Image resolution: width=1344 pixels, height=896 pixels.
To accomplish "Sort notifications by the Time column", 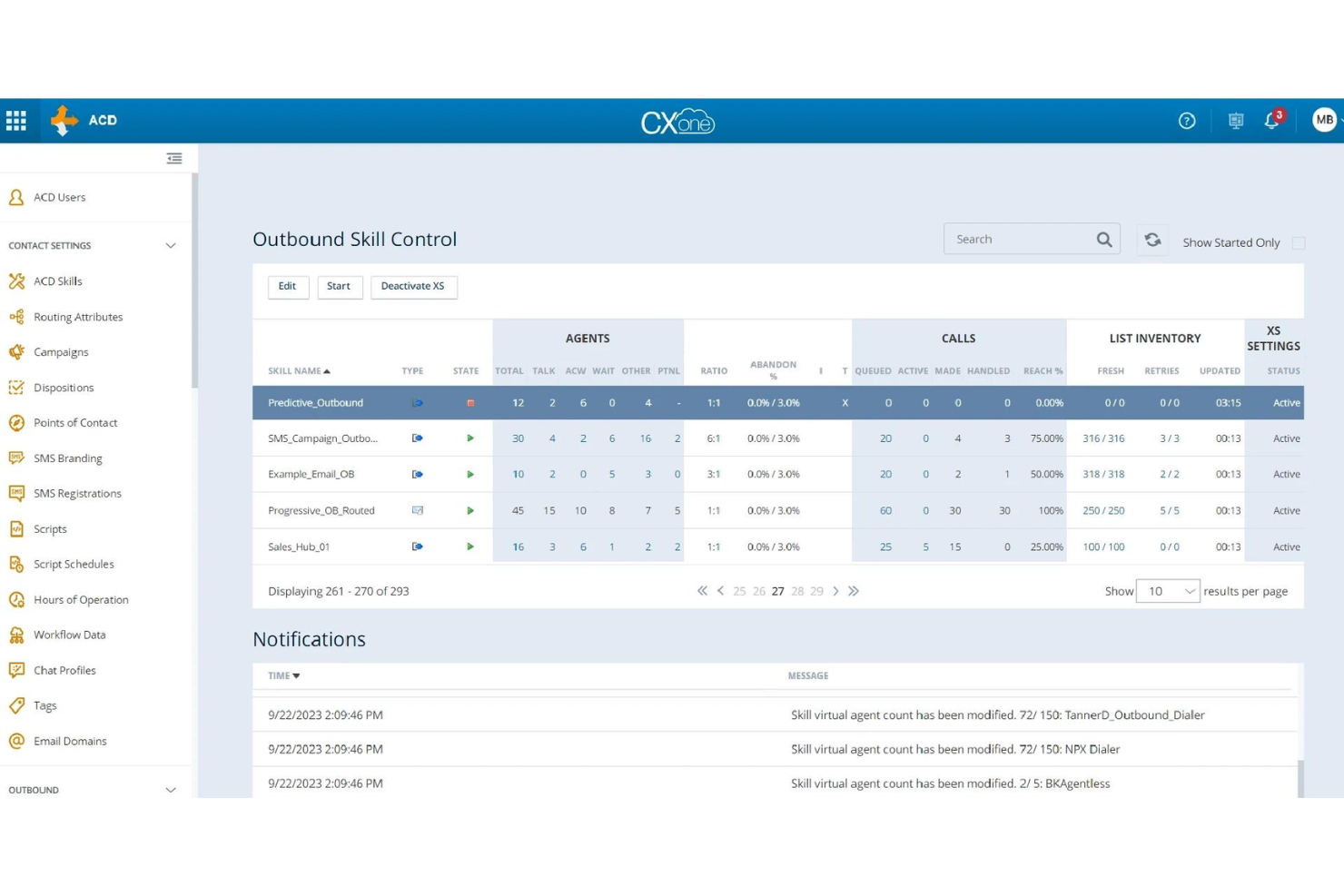I will pos(283,676).
